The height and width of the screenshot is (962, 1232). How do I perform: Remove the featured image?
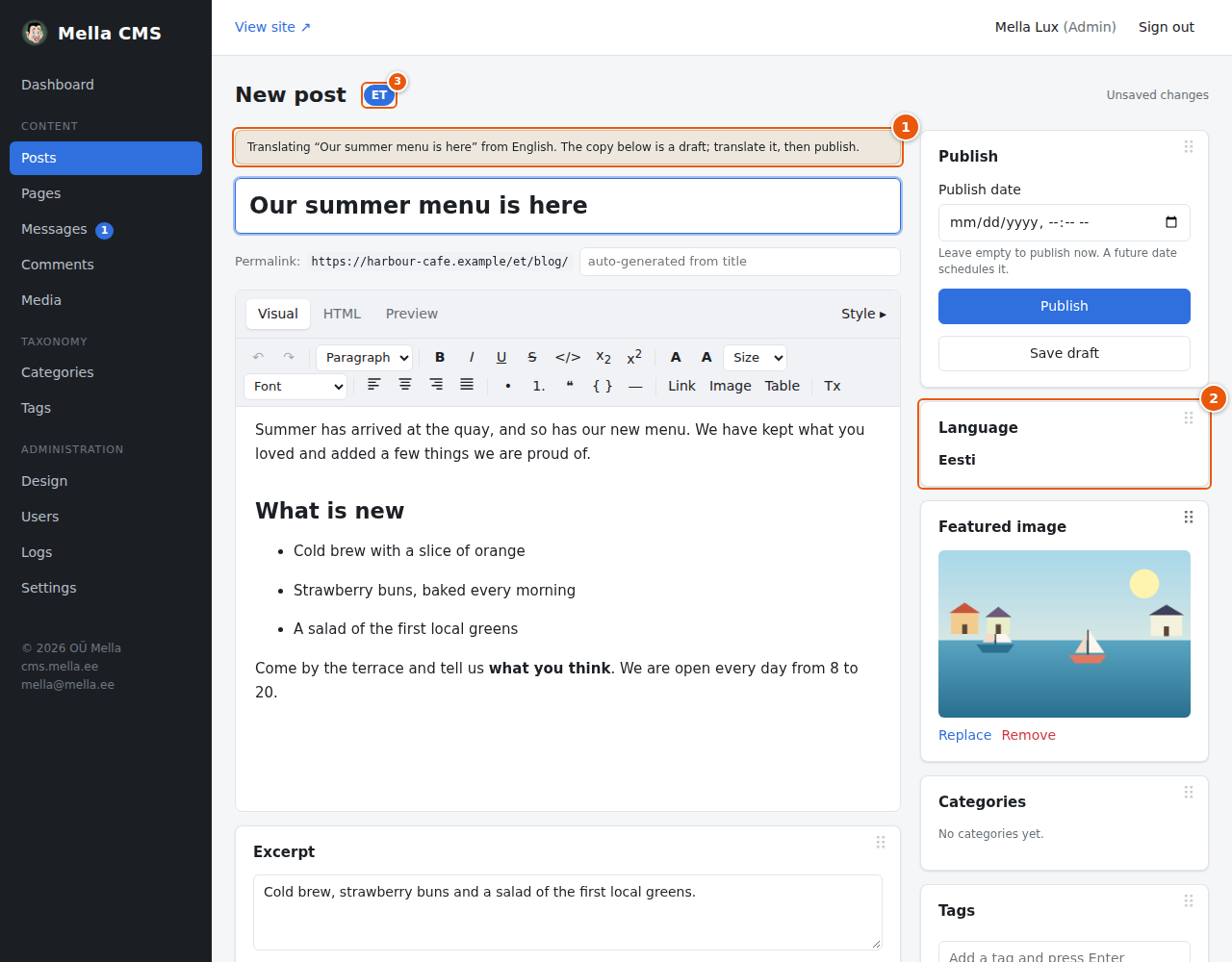tap(1028, 735)
